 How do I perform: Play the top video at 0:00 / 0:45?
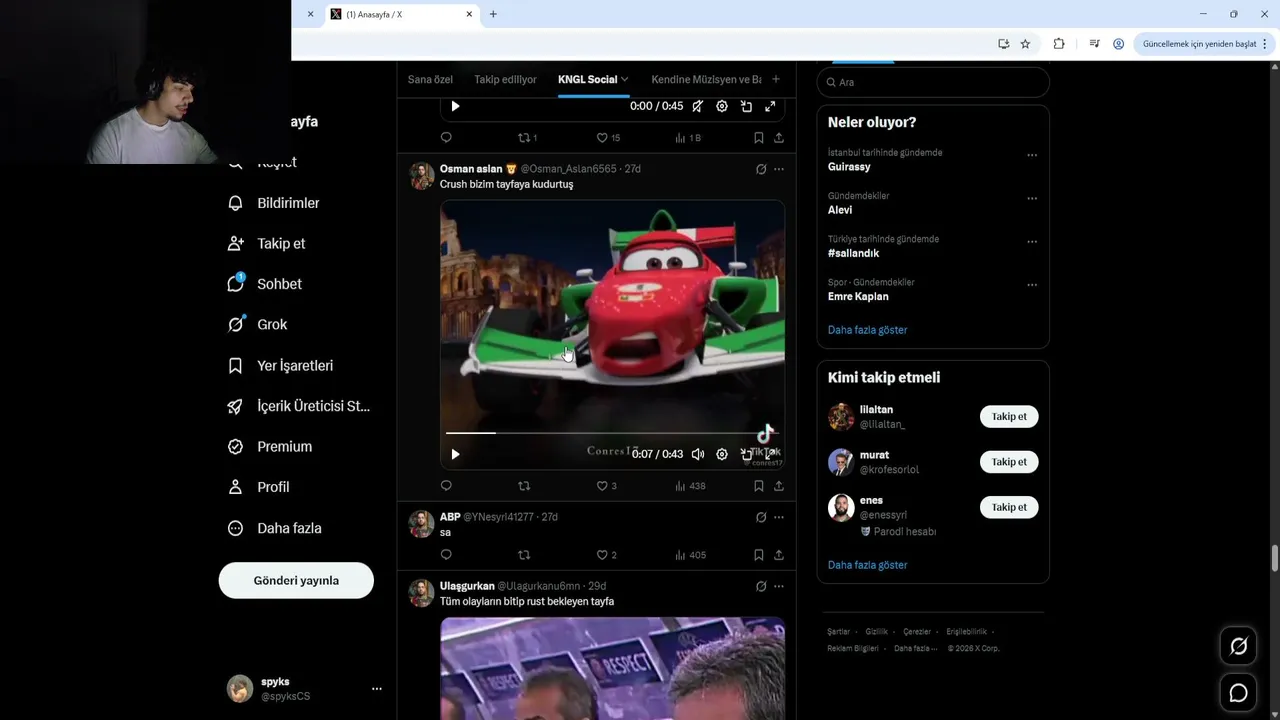tap(455, 106)
